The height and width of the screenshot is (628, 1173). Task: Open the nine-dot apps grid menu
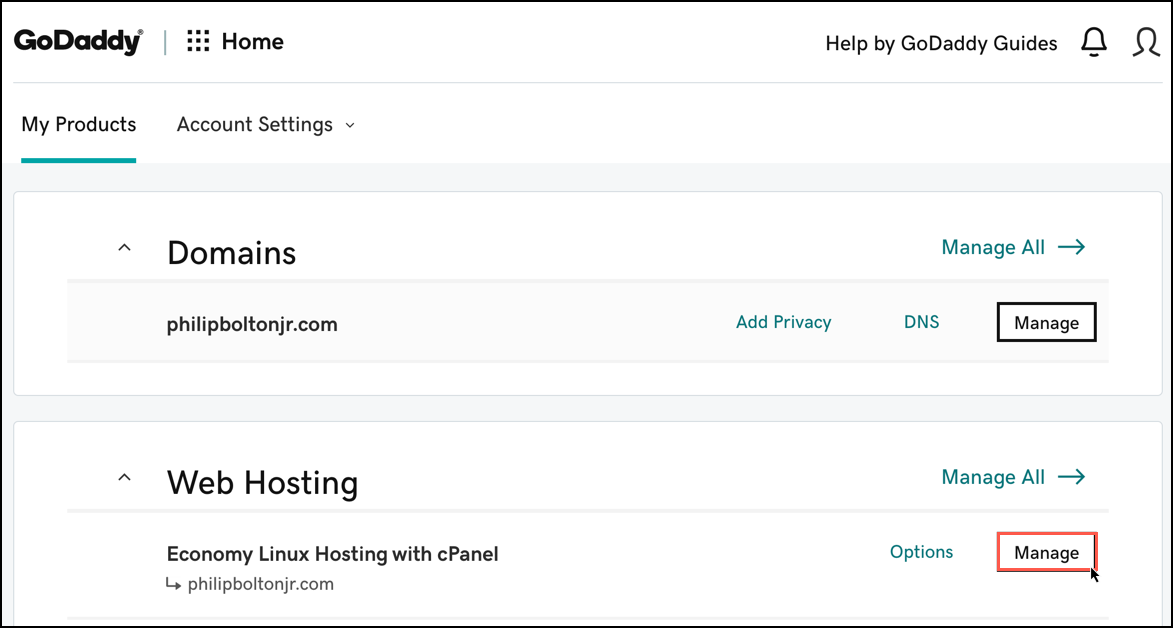point(198,42)
